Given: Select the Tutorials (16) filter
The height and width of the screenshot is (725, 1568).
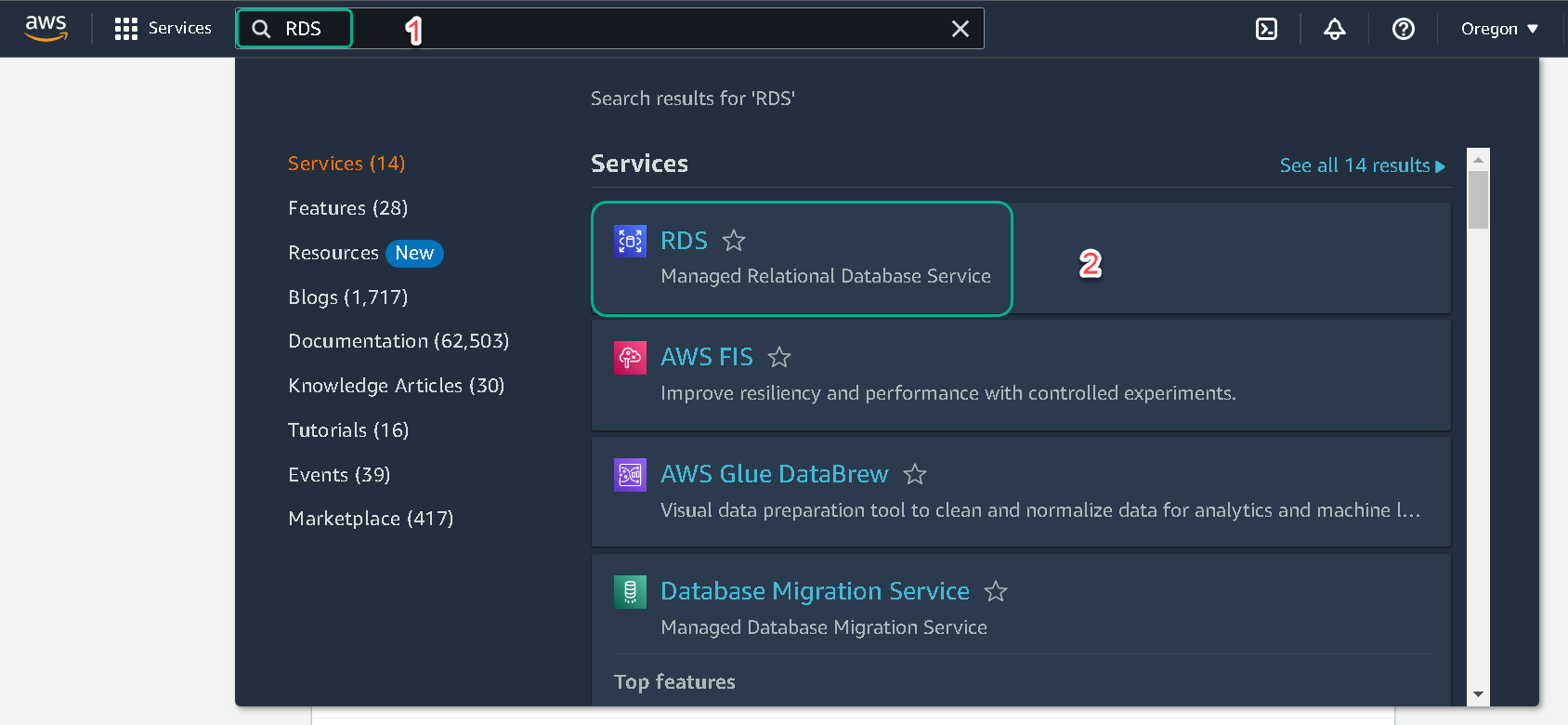Looking at the screenshot, I should click(x=348, y=430).
